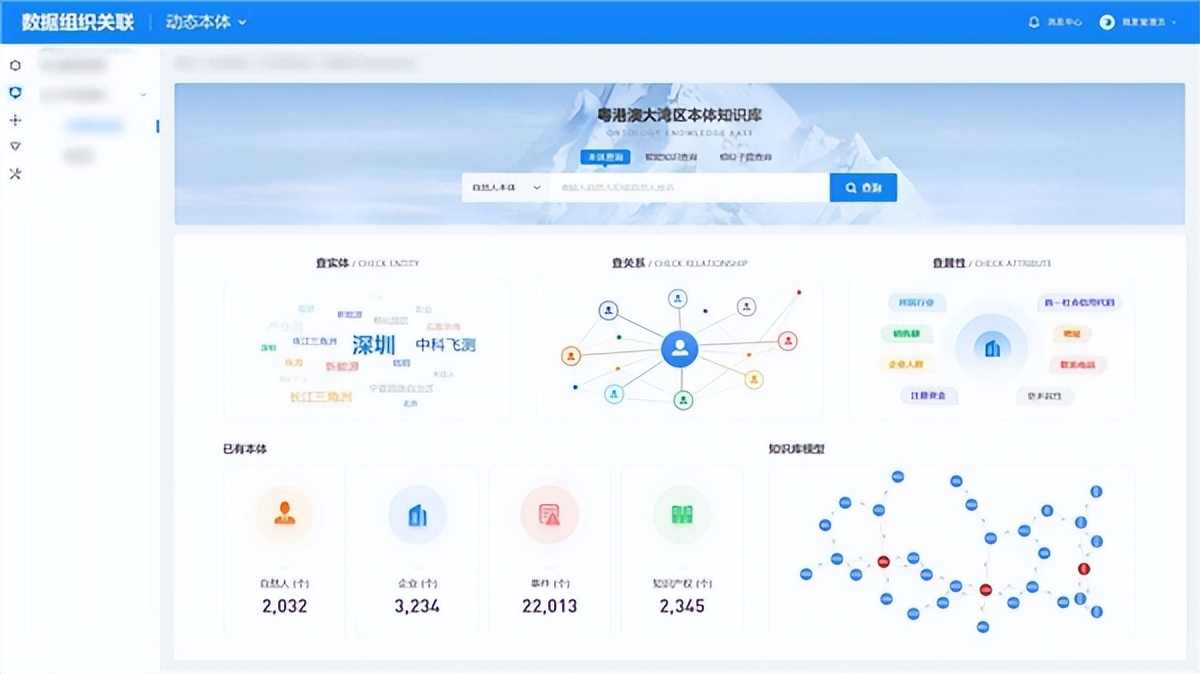Select the hexagon icon in the left sidebar
The height and width of the screenshot is (674, 1200).
pyautogui.click(x=15, y=64)
